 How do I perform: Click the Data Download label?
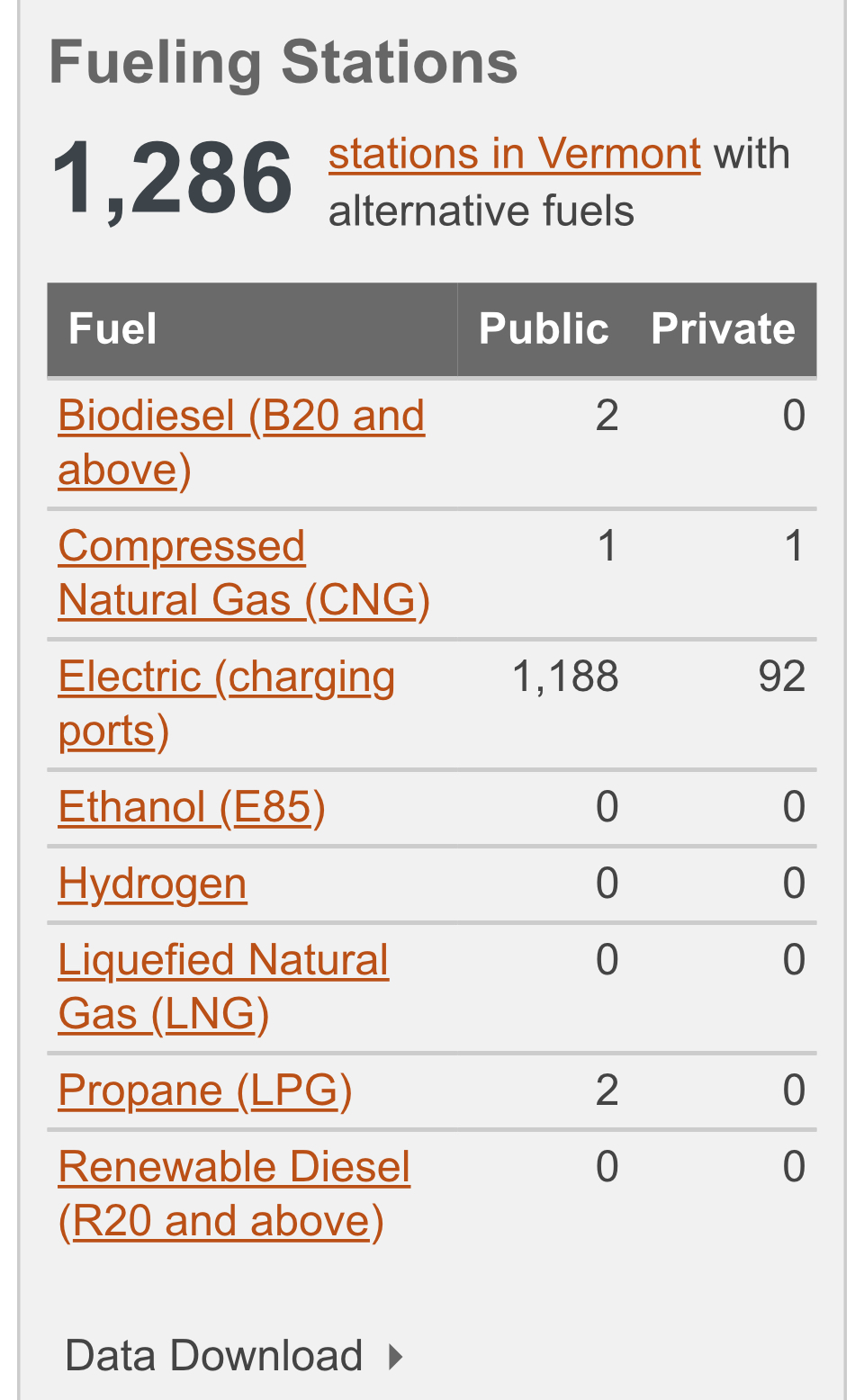coord(214,1356)
